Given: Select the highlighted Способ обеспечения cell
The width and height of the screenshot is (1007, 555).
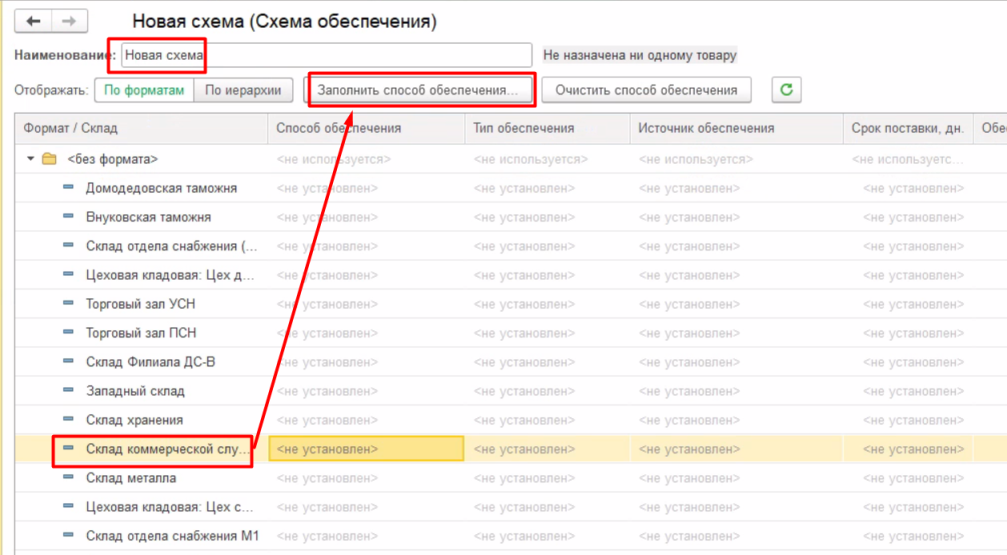Looking at the screenshot, I should pyautogui.click(x=366, y=449).
